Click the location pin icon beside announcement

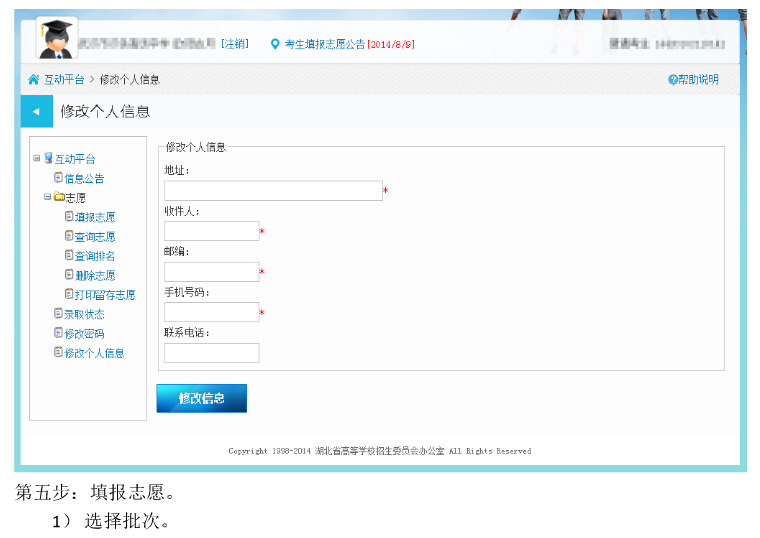(275, 45)
